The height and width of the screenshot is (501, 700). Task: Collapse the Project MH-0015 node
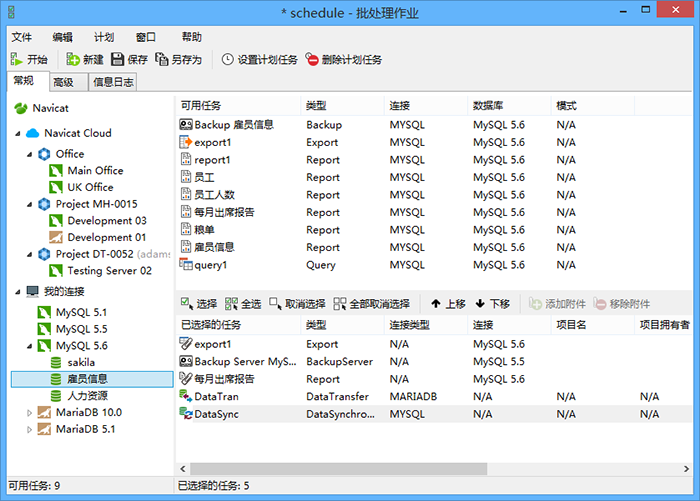click(x=29, y=204)
